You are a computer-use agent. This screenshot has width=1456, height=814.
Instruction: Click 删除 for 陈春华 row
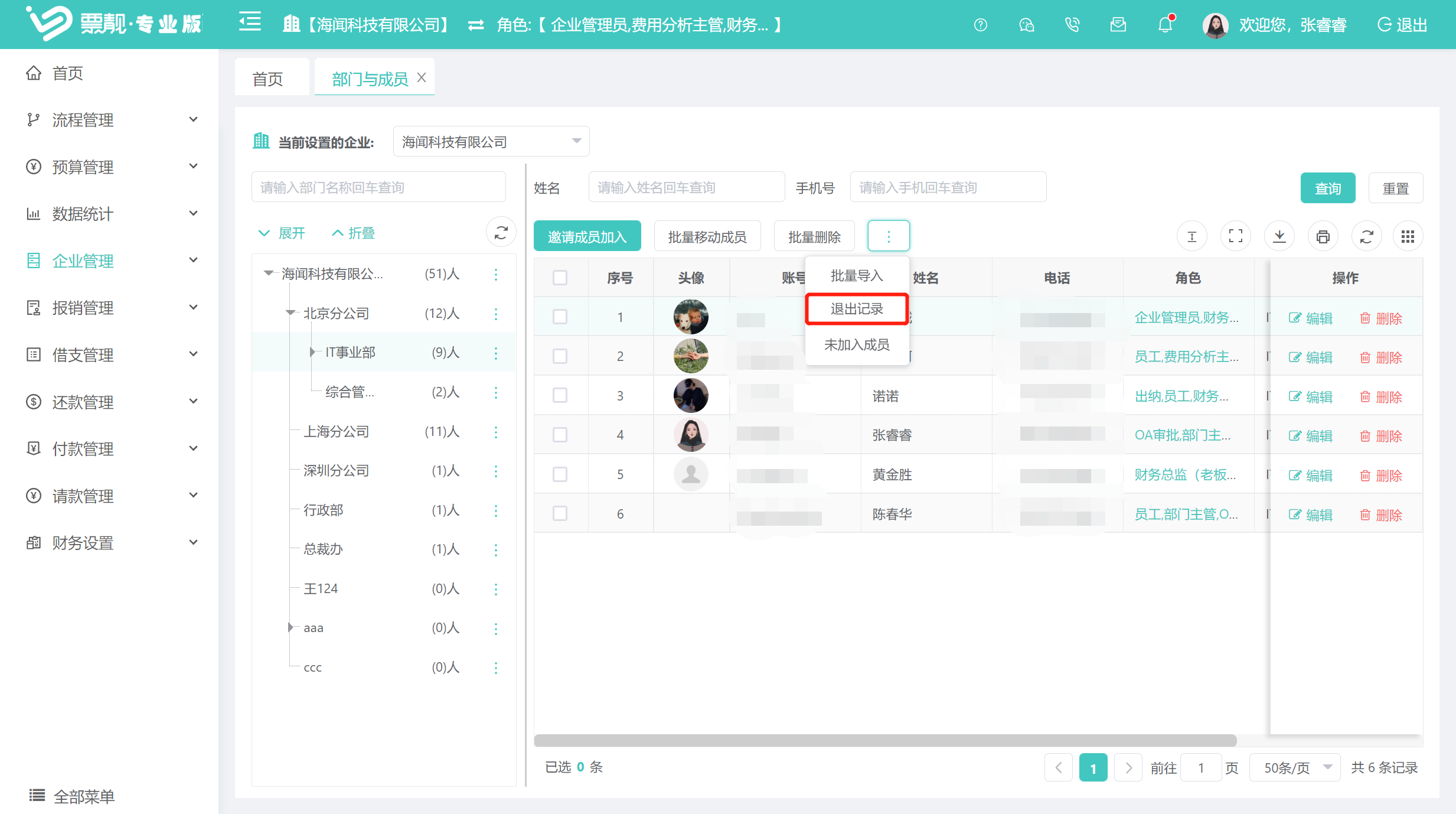pyautogui.click(x=1381, y=515)
